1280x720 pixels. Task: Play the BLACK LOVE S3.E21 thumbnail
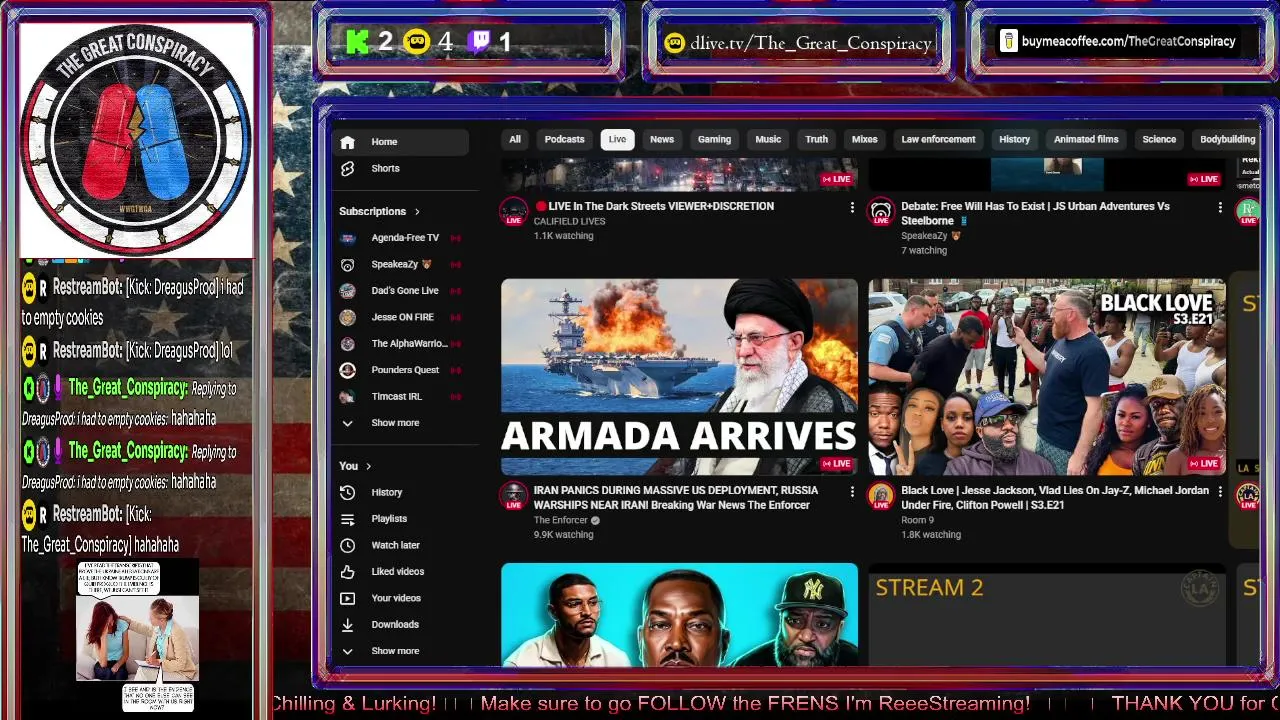coord(1047,377)
